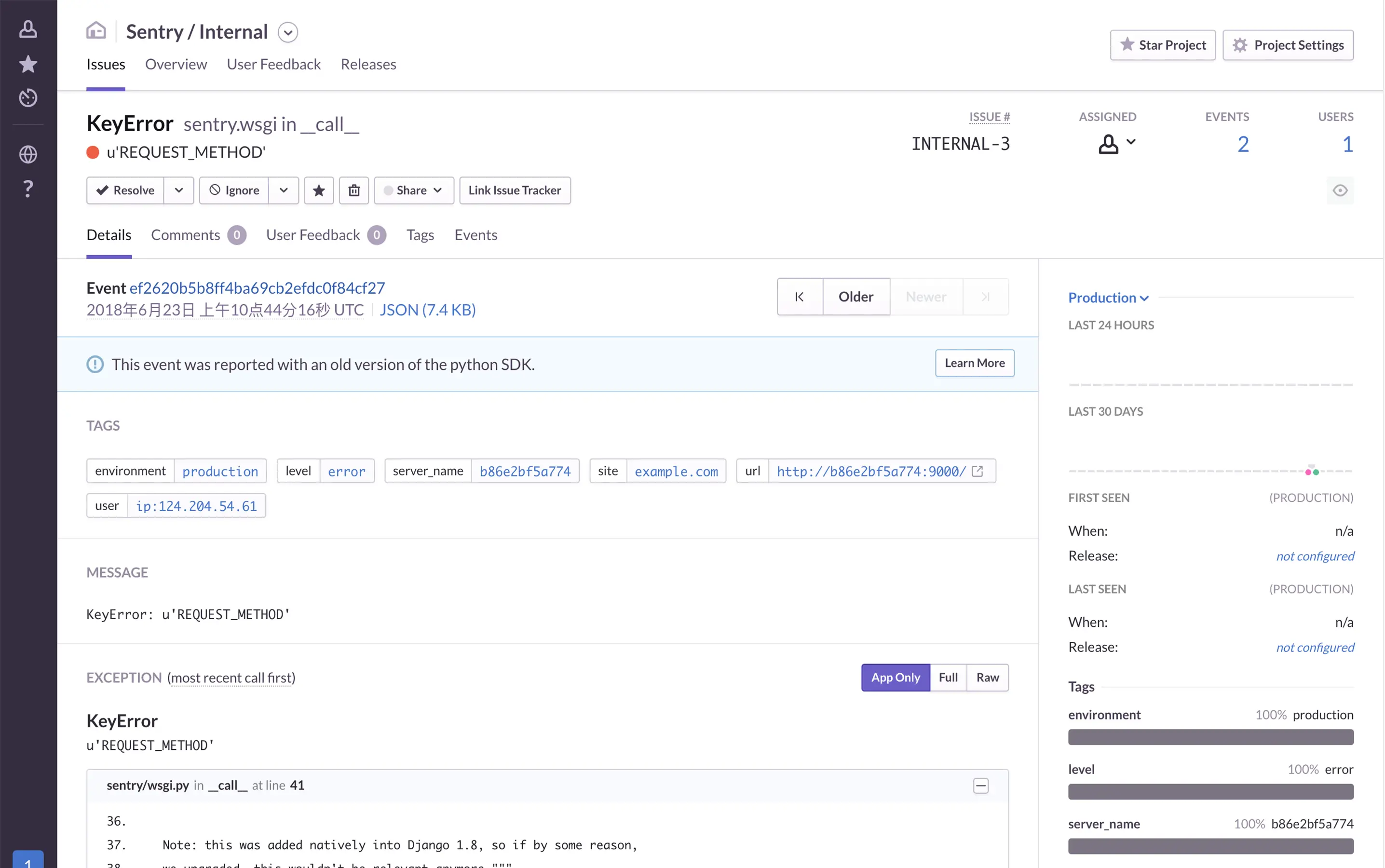The width and height of the screenshot is (1385, 868).
Task: Open the user profile sidebar icon
Action: coord(27,29)
